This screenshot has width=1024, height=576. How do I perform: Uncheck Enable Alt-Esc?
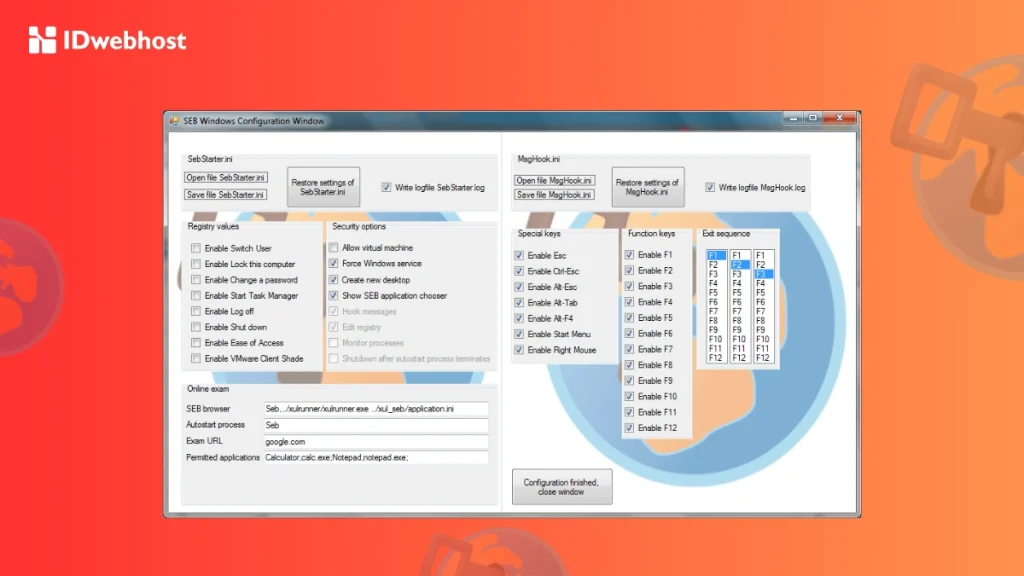(x=519, y=287)
